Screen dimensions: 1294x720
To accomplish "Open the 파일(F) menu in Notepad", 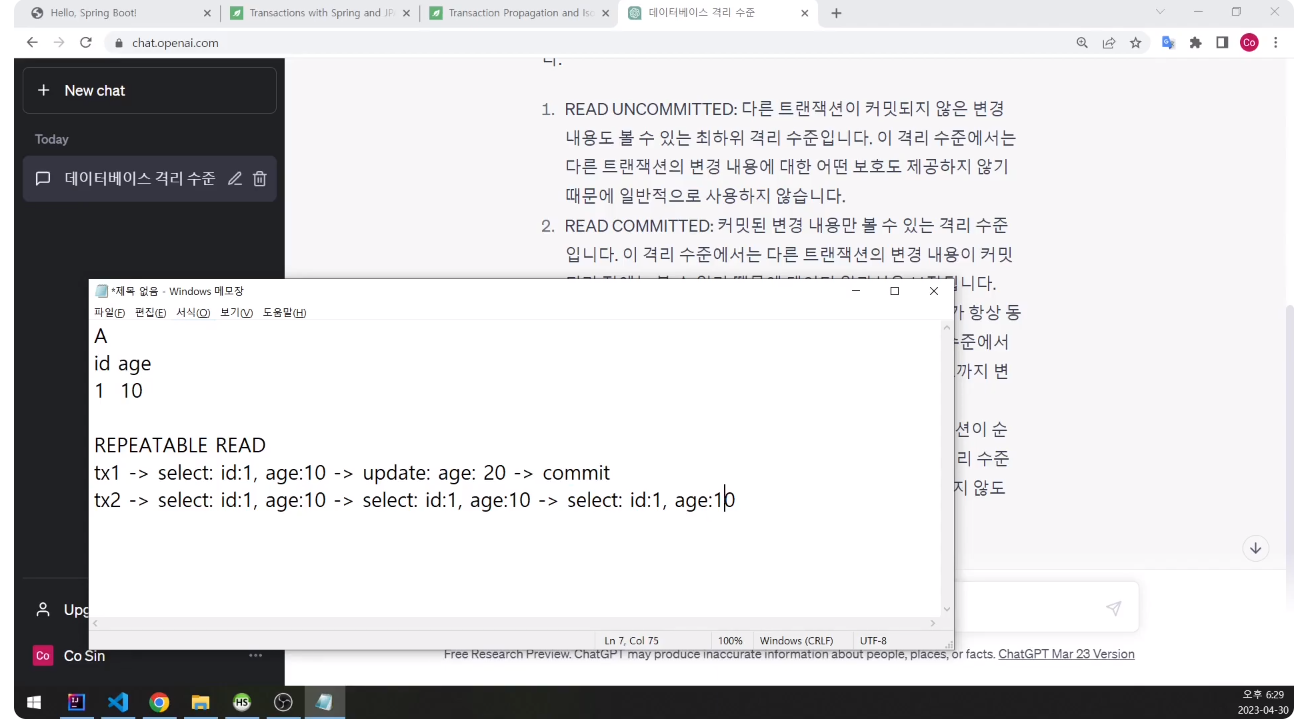I will [110, 313].
